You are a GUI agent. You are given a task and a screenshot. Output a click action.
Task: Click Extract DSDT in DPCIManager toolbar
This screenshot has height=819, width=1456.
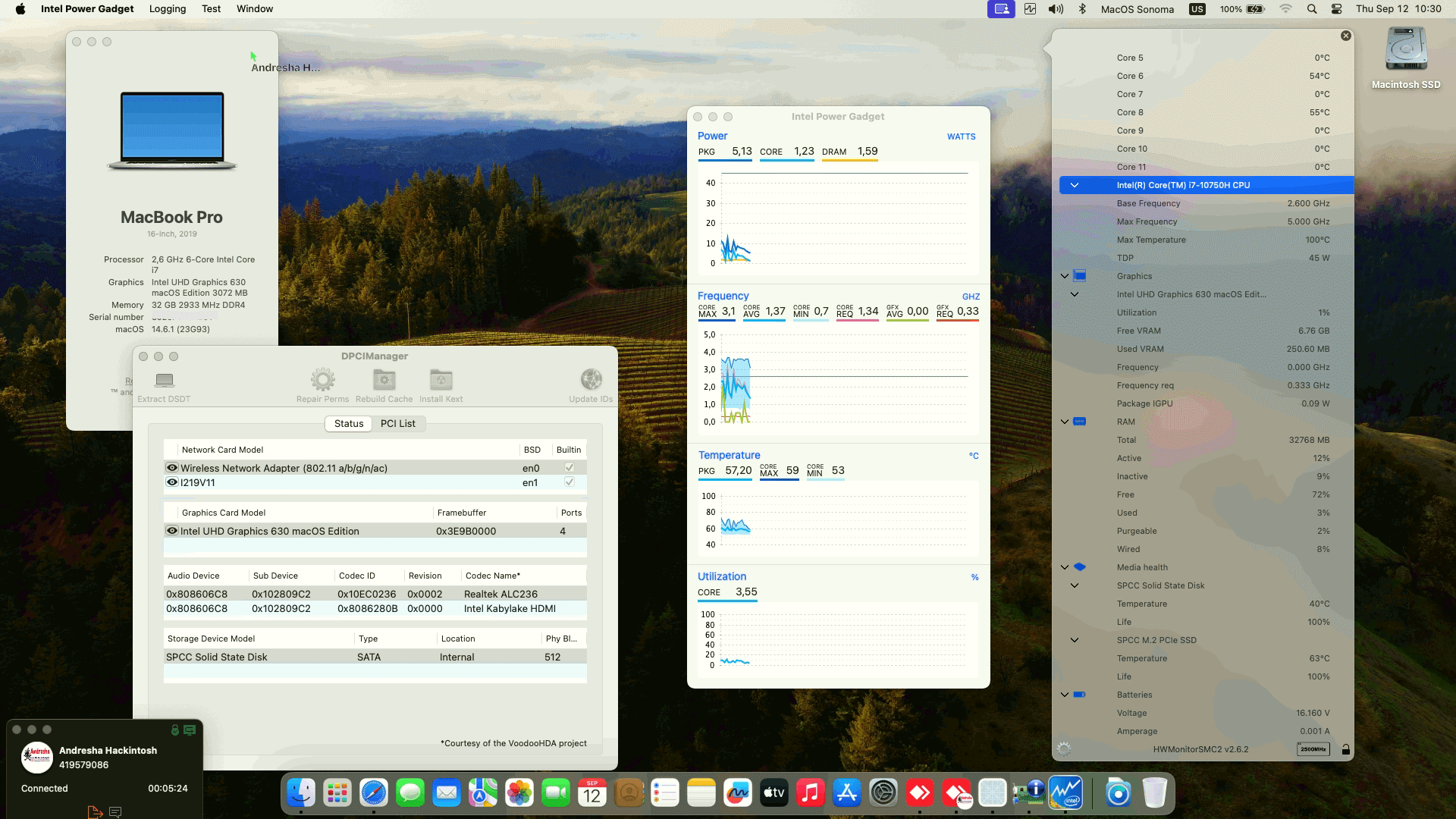164,386
